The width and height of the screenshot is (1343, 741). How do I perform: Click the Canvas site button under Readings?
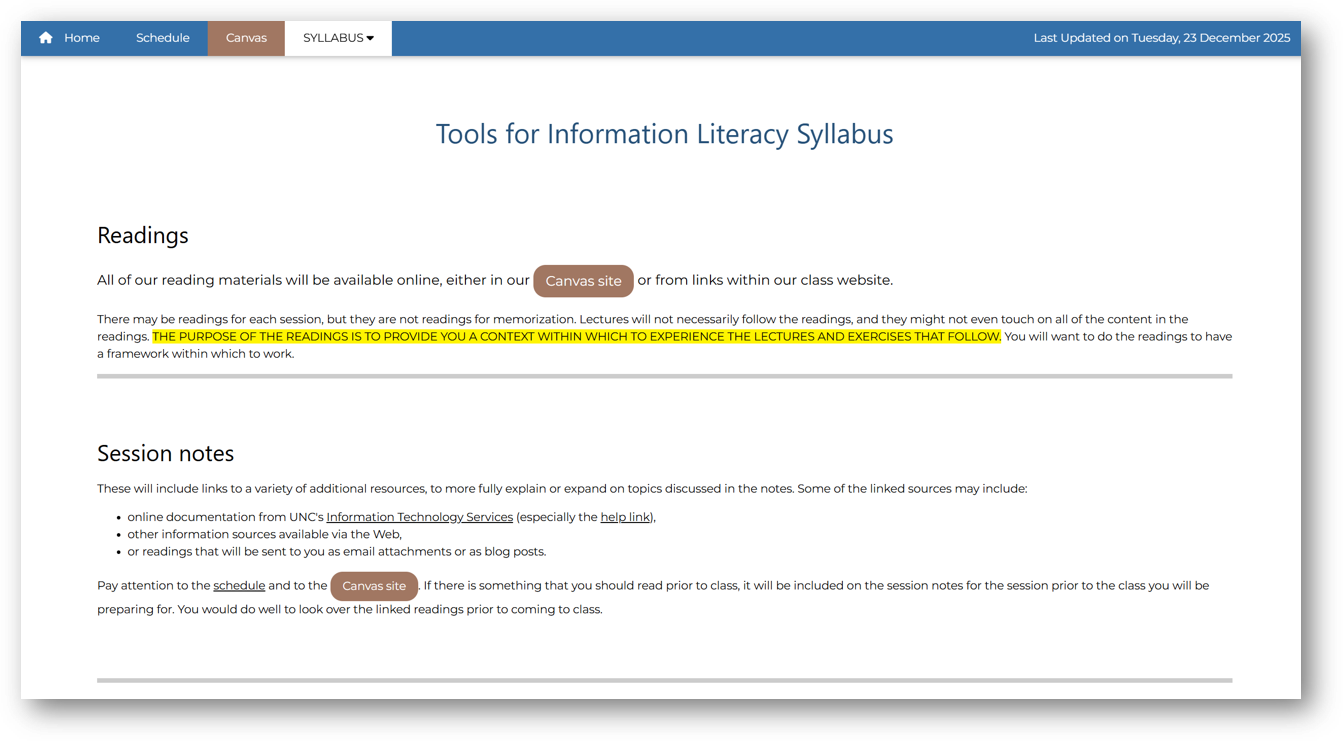coord(583,281)
